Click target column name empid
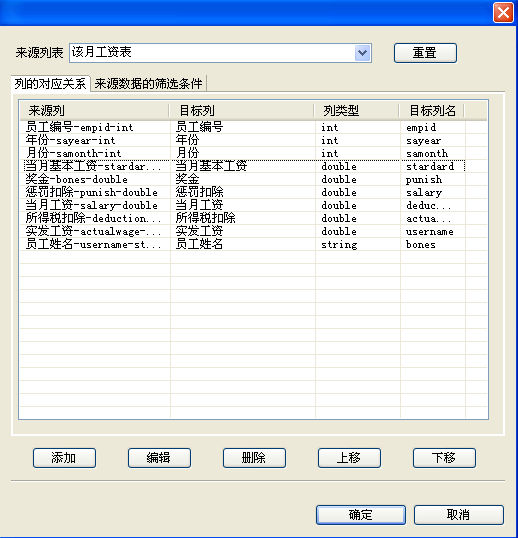 (421, 127)
